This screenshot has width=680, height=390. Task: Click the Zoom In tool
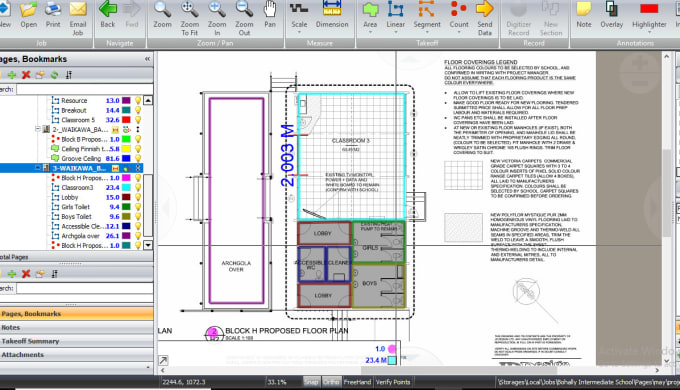(x=217, y=19)
